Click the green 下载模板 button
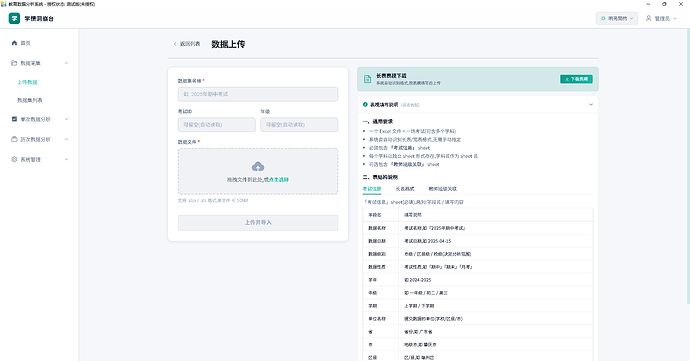Viewport: 690px width, 361px height. (576, 79)
